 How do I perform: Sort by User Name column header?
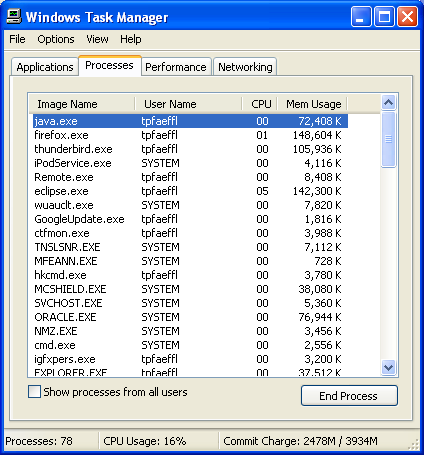[188, 104]
